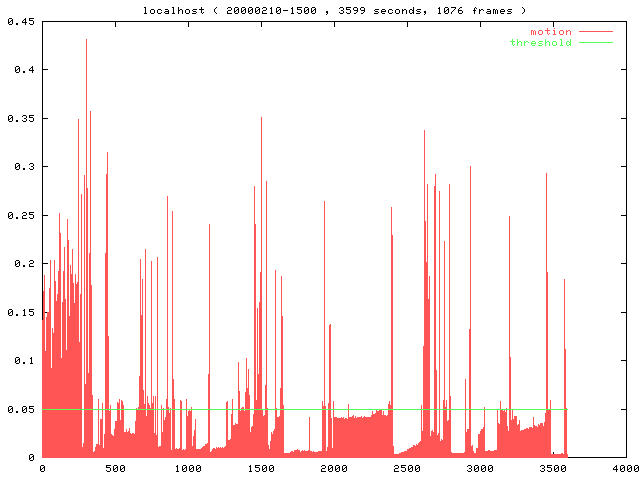Click the 0.25 y-axis tick label
This screenshot has width=640, height=480.
tap(21, 215)
